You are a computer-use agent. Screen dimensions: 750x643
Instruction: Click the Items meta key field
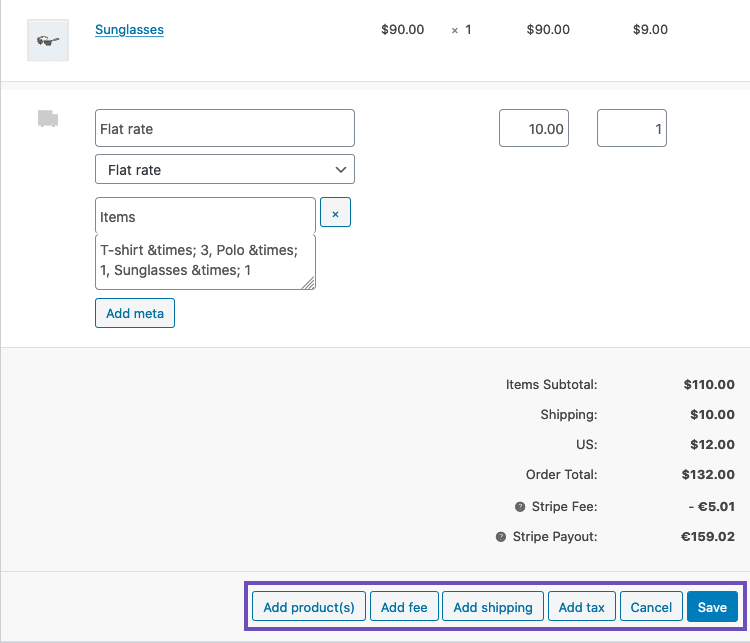[205, 216]
